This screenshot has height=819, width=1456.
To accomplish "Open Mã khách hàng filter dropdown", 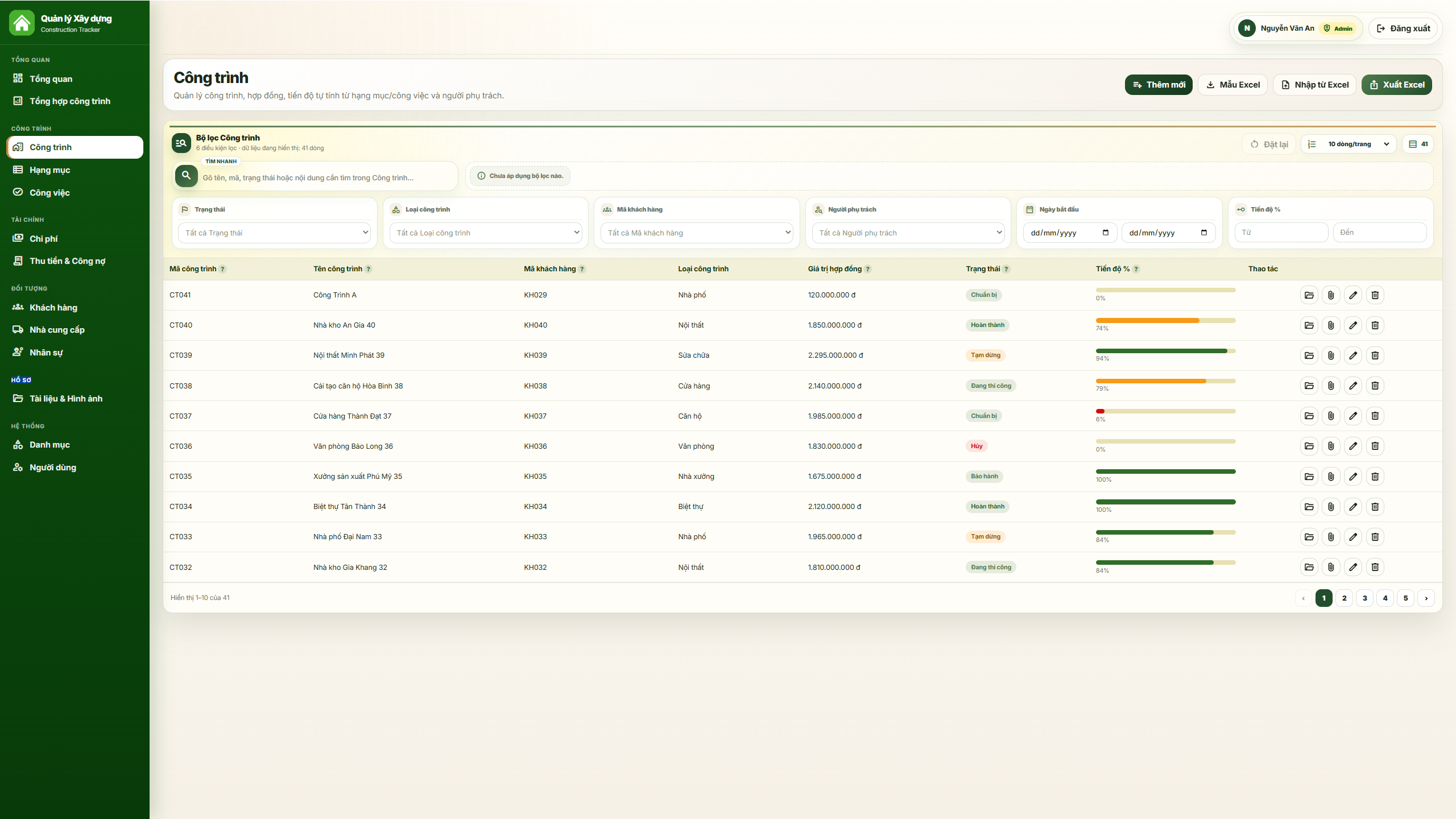I will point(697,233).
